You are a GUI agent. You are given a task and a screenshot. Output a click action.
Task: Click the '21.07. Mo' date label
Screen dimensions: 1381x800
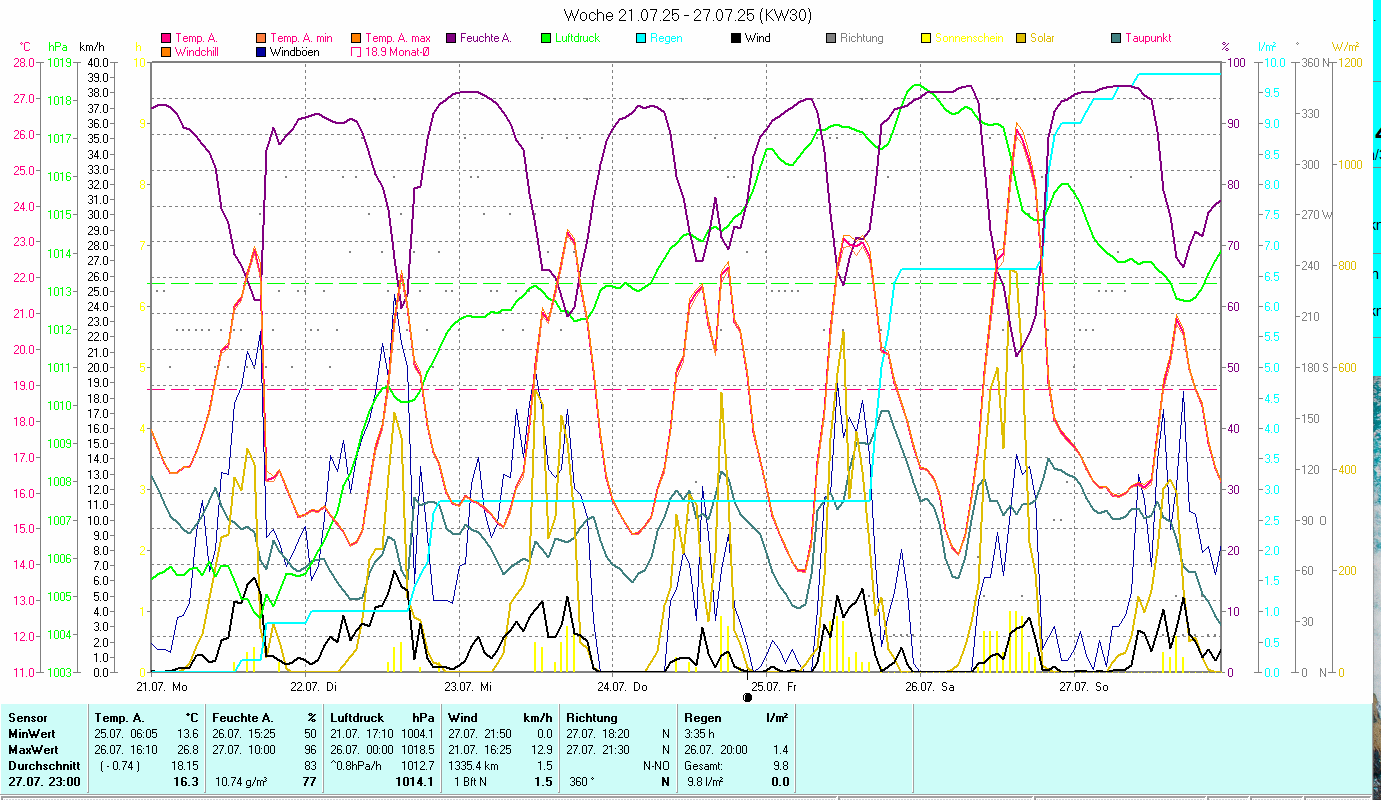pyautogui.click(x=162, y=687)
